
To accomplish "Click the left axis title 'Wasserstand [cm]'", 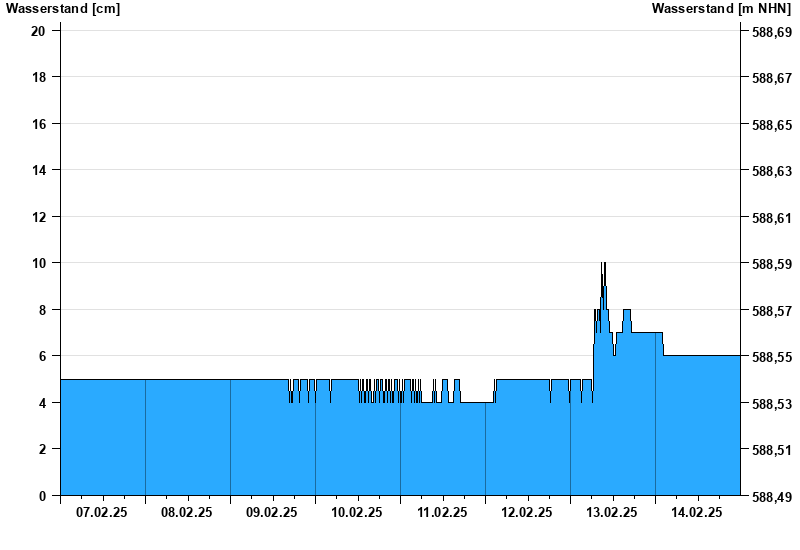I will click(x=63, y=9).
